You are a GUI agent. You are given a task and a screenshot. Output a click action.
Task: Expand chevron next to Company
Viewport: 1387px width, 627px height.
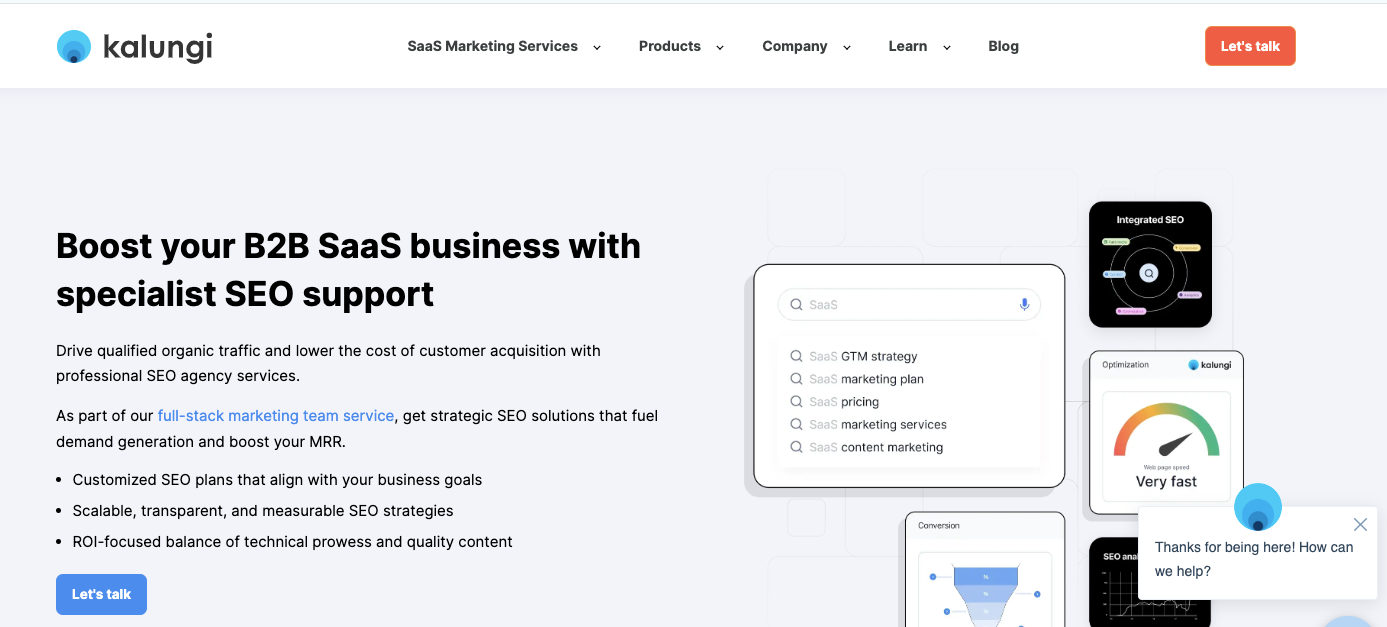(x=846, y=47)
